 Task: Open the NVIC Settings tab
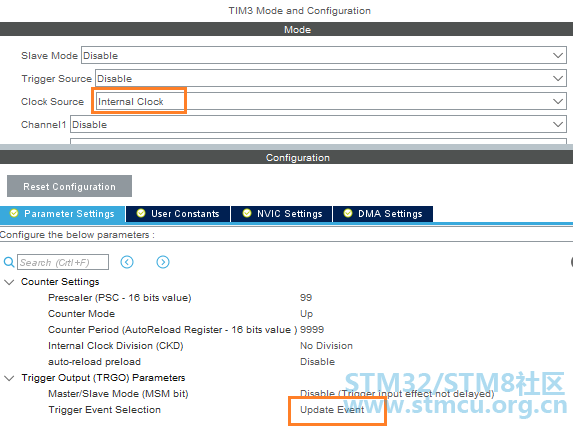point(282,214)
